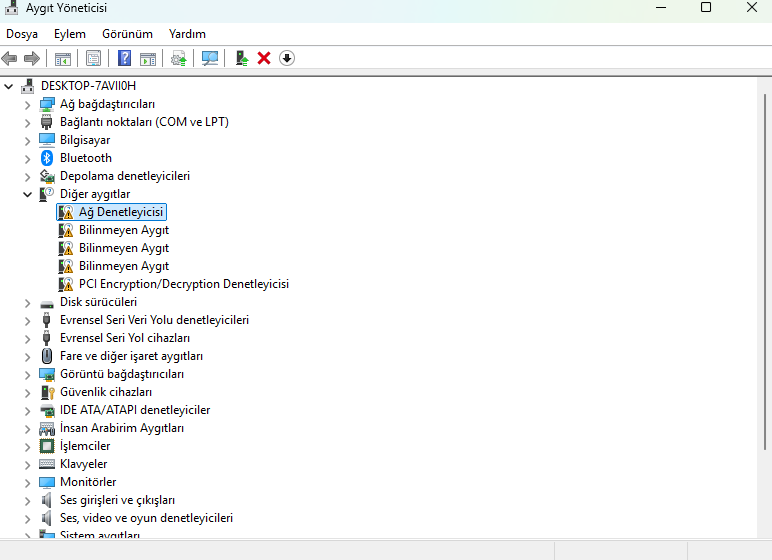Click the Update driver toolbar icon
The image size is (772, 560).
click(x=179, y=59)
